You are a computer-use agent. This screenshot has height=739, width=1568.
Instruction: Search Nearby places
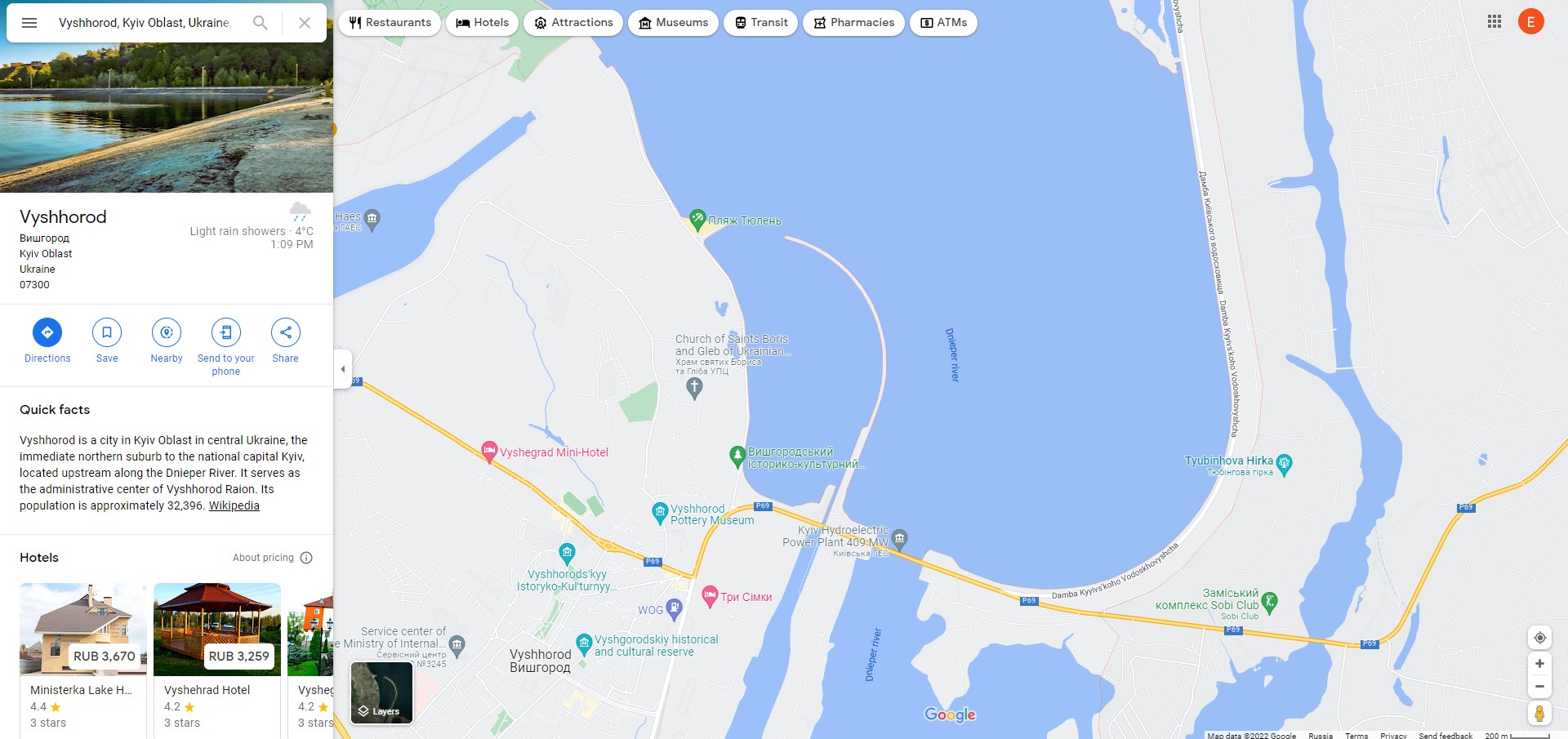click(167, 341)
